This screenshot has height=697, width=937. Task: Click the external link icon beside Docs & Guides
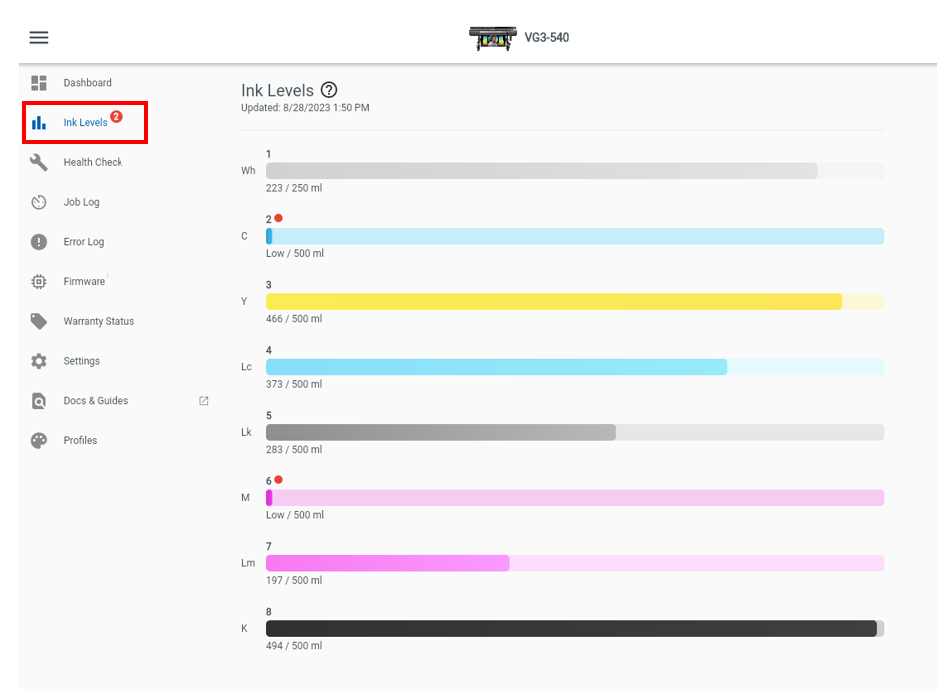point(204,401)
